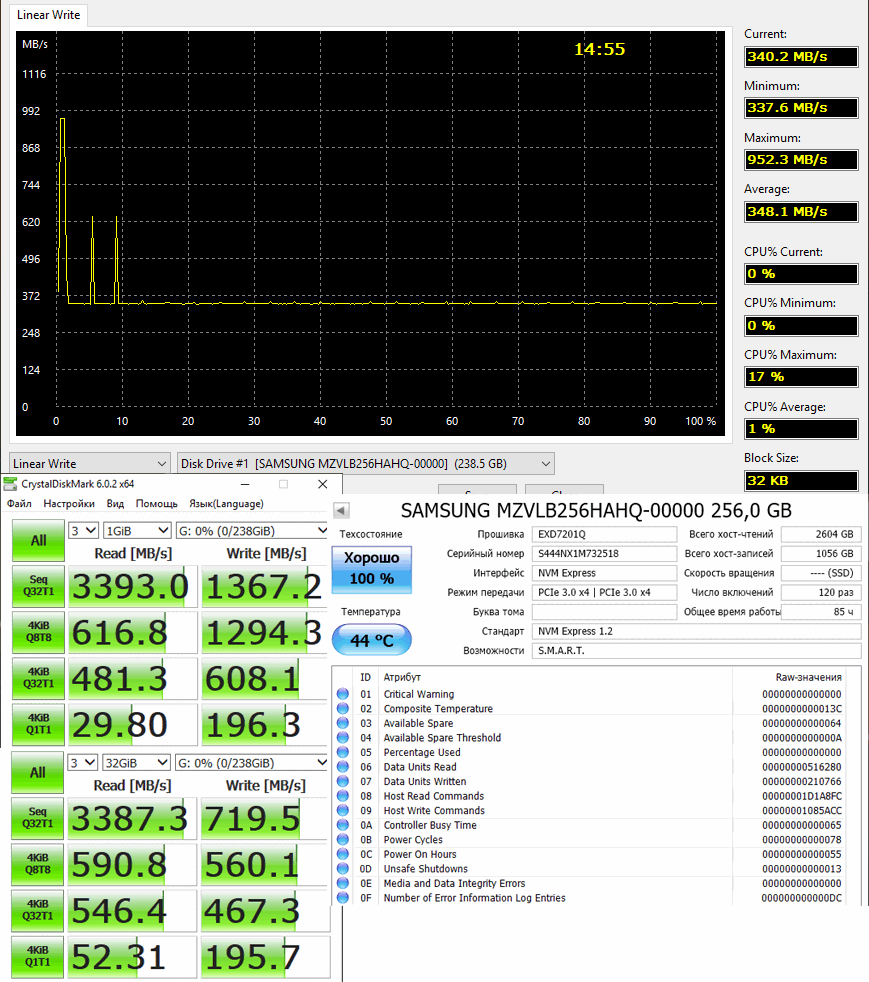Click the Raw-значения column header
This screenshot has height=982, width=869.
pos(808,677)
